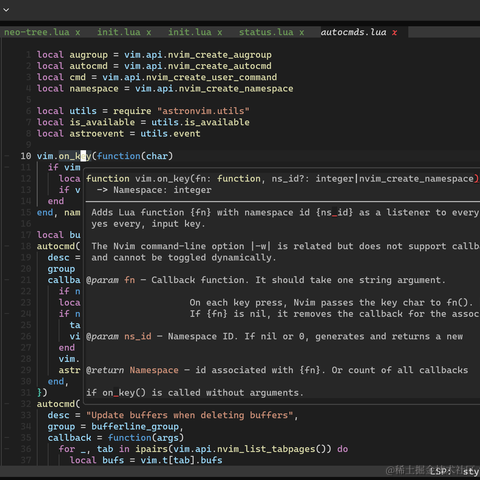Click the word augroup on line 1
The height and width of the screenshot is (480, 480).
click(89, 55)
